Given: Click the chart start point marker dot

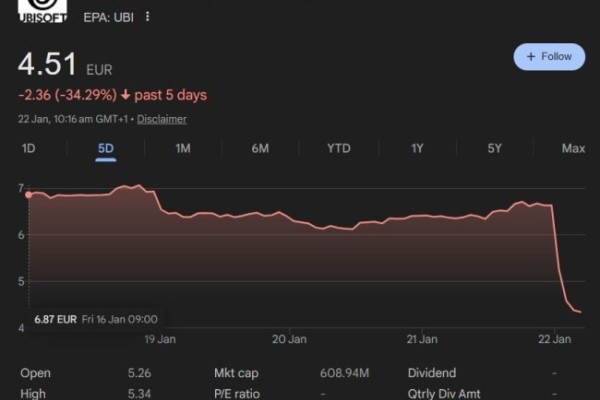Looking at the screenshot, I should [x=29, y=195].
